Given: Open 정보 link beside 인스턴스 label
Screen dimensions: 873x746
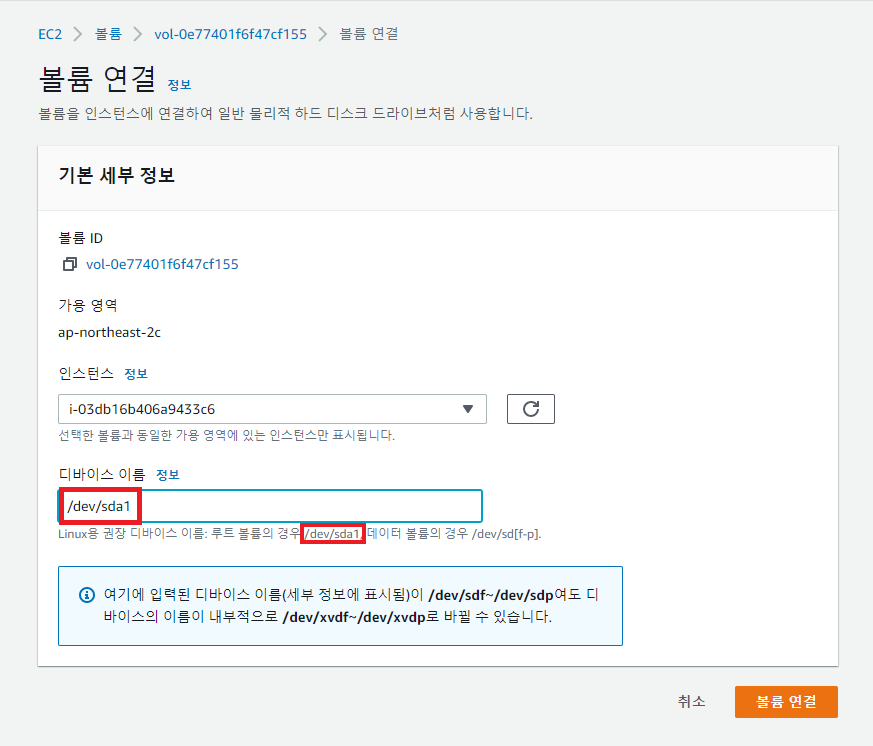Looking at the screenshot, I should [136, 374].
